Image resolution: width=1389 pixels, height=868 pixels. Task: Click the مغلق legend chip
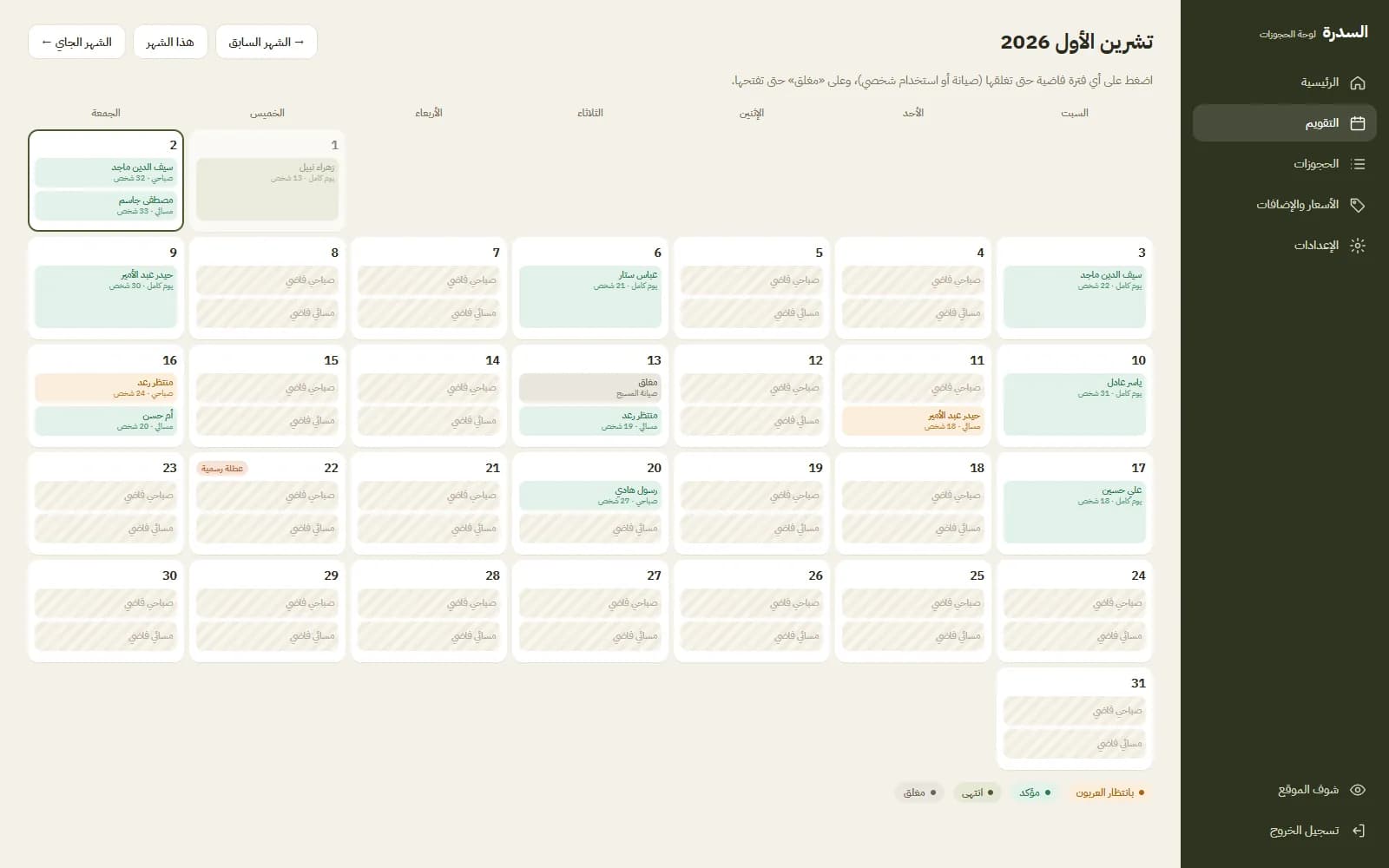919,792
